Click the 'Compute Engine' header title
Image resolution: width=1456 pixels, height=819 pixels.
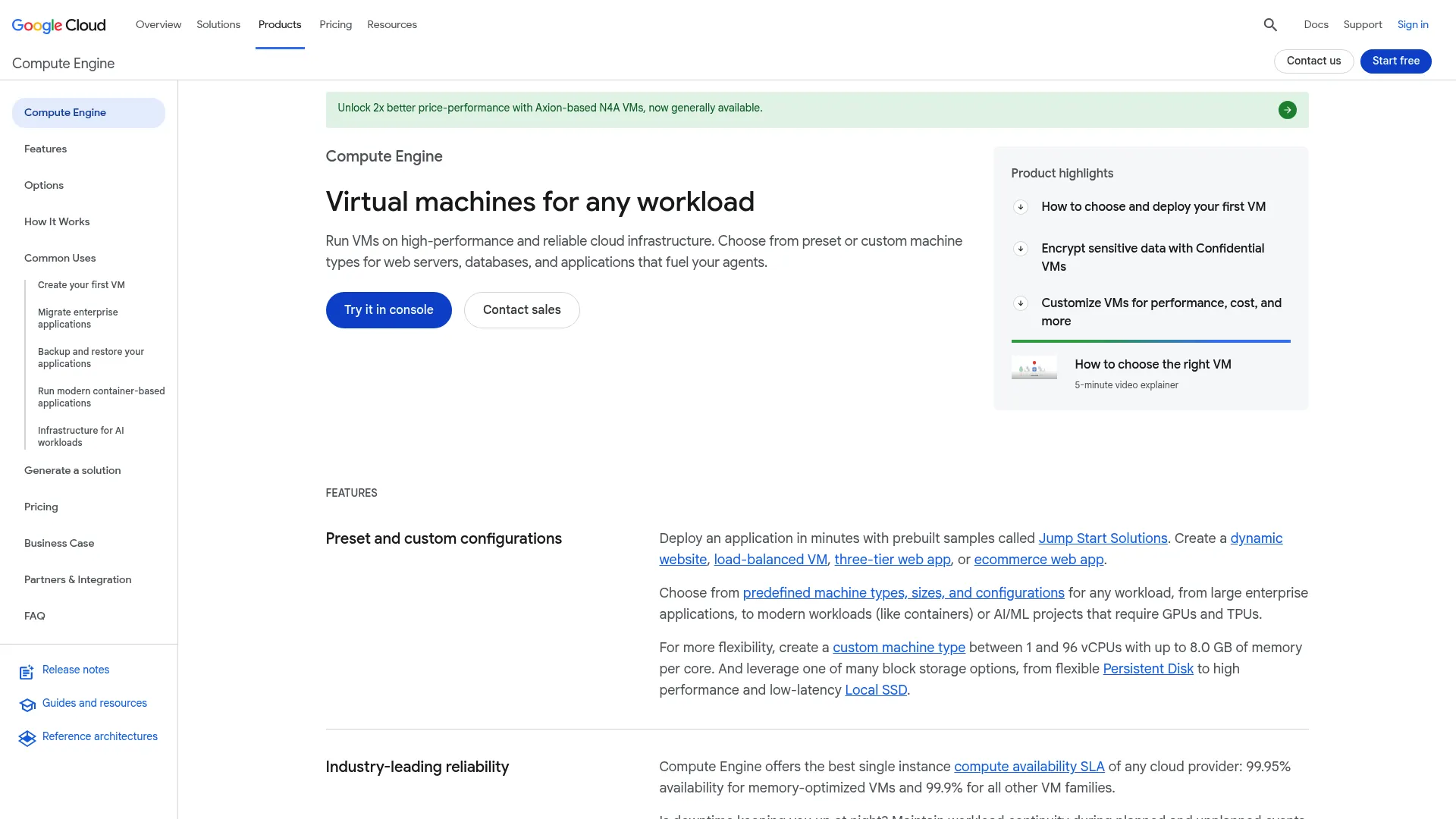click(x=64, y=64)
